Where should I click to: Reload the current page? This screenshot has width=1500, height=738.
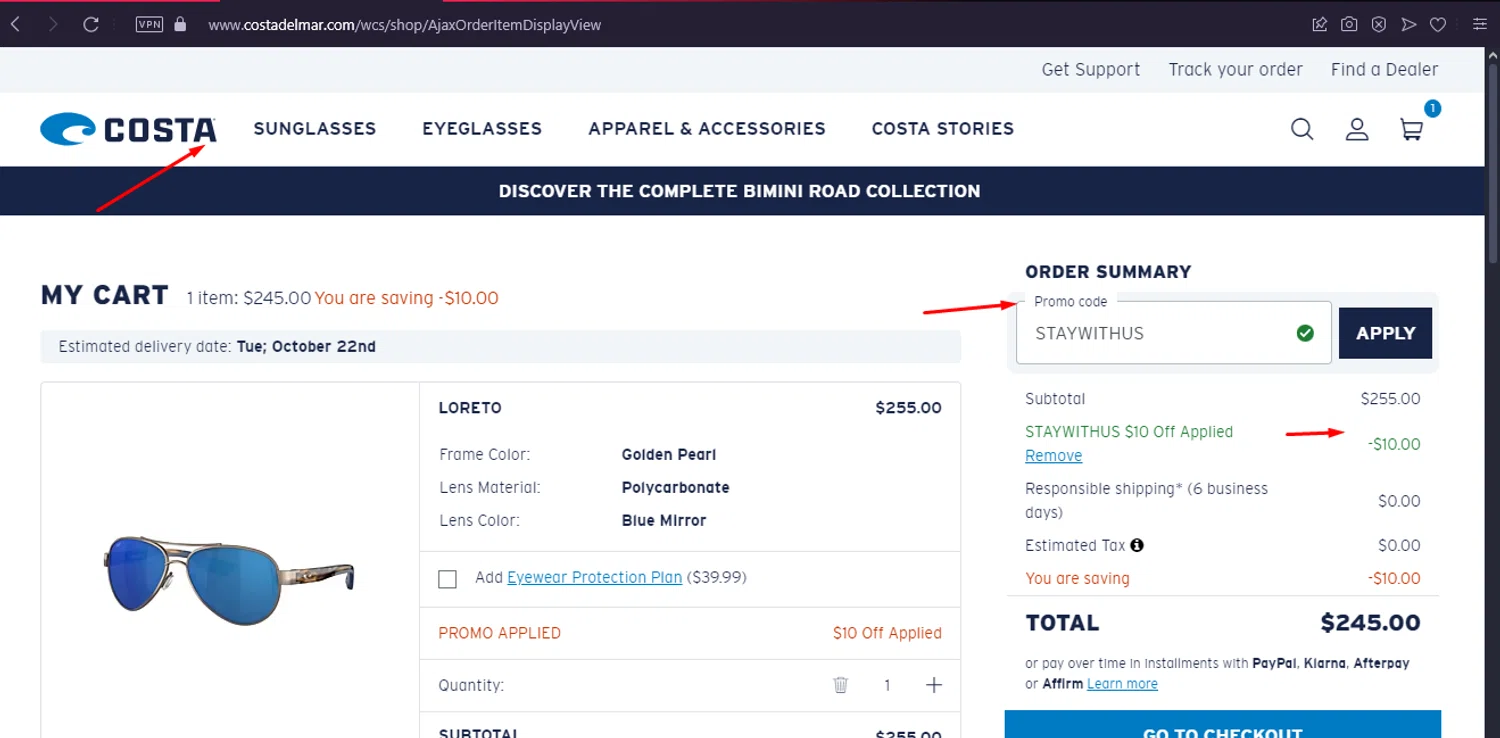[91, 24]
